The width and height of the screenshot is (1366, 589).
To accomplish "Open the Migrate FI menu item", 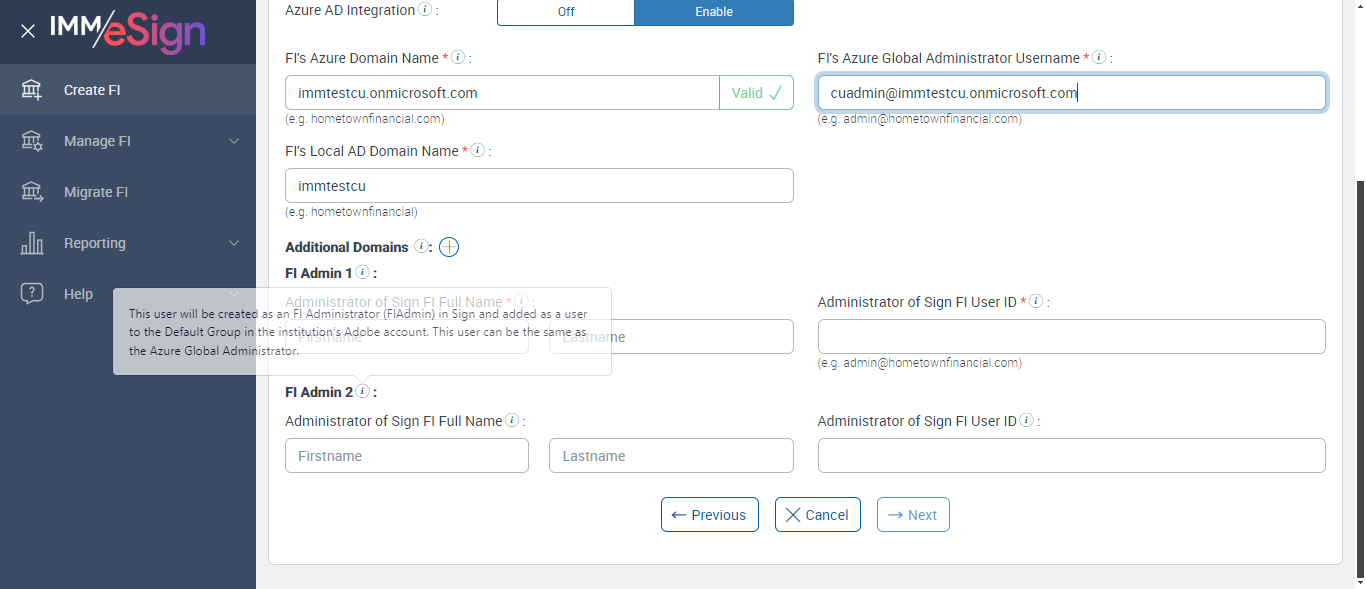I will (96, 192).
